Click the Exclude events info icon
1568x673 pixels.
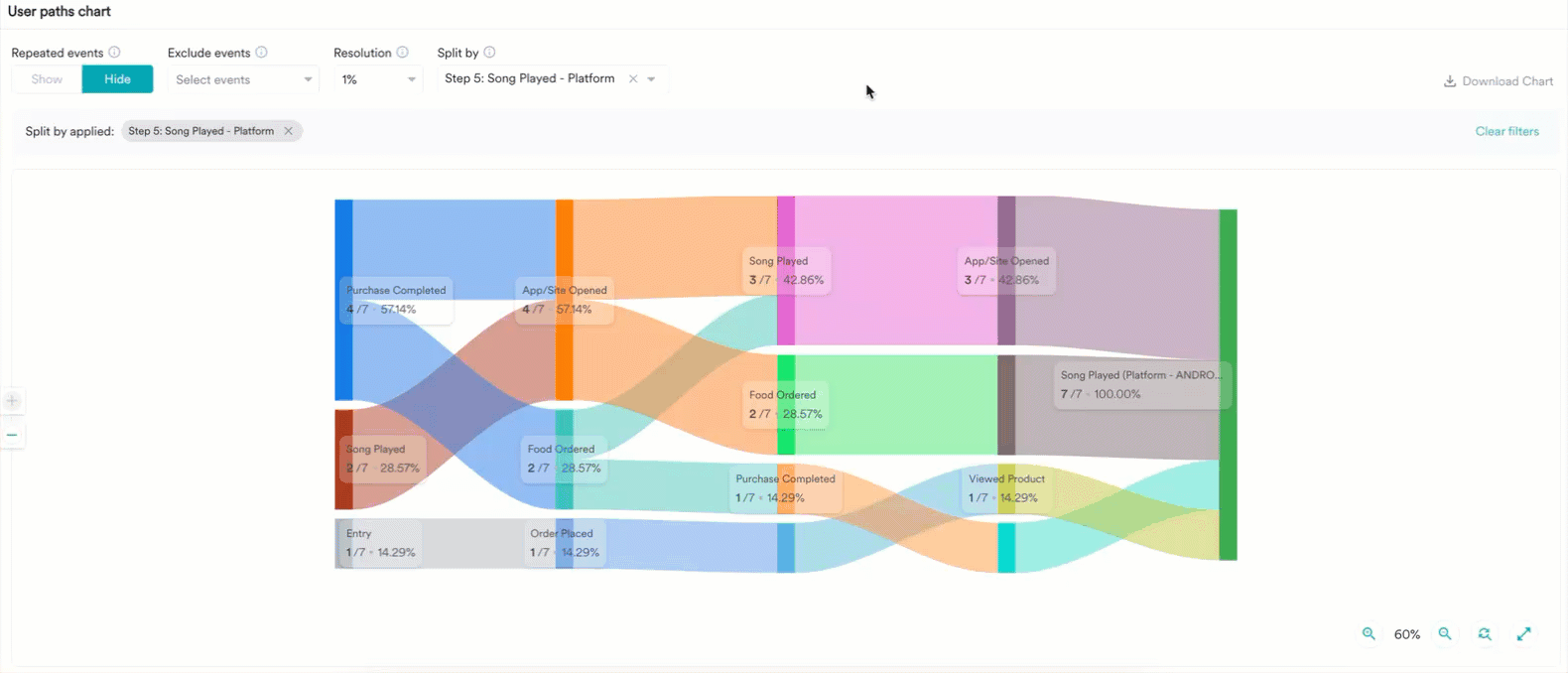pyautogui.click(x=261, y=53)
